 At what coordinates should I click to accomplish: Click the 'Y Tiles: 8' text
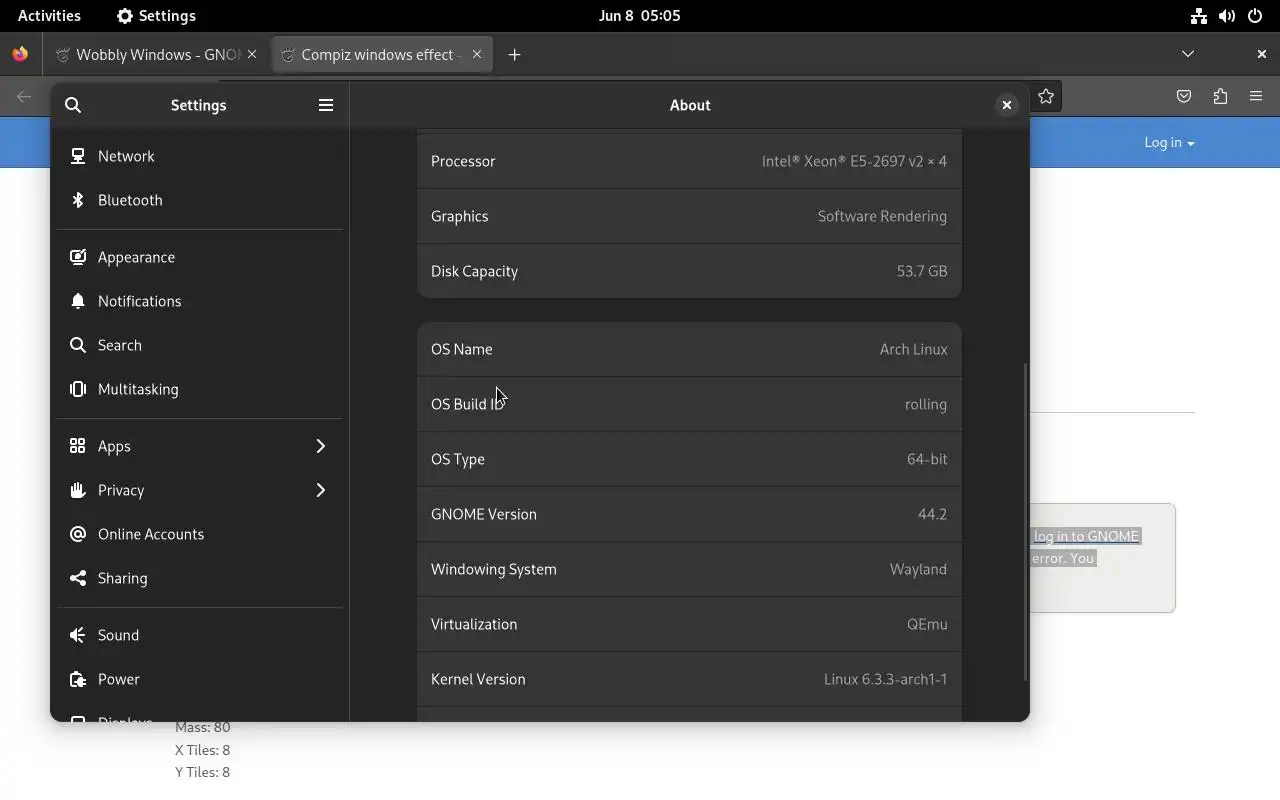click(x=203, y=772)
